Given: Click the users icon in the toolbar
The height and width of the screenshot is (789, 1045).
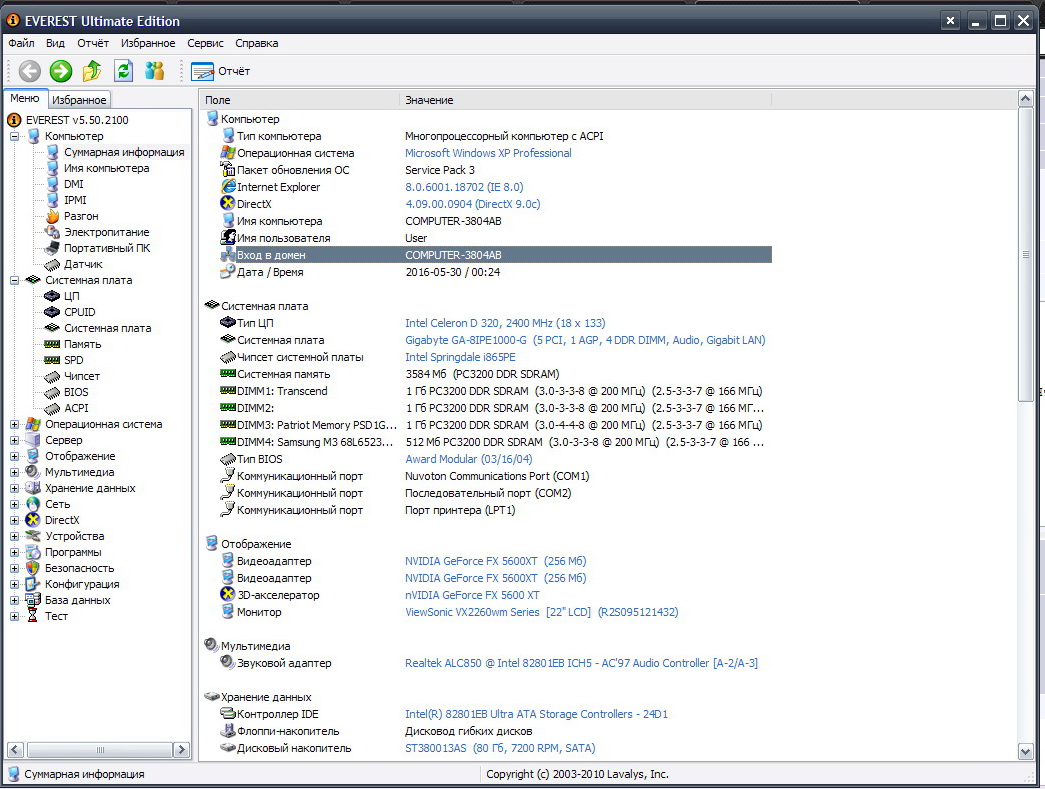Looking at the screenshot, I should [x=154, y=71].
